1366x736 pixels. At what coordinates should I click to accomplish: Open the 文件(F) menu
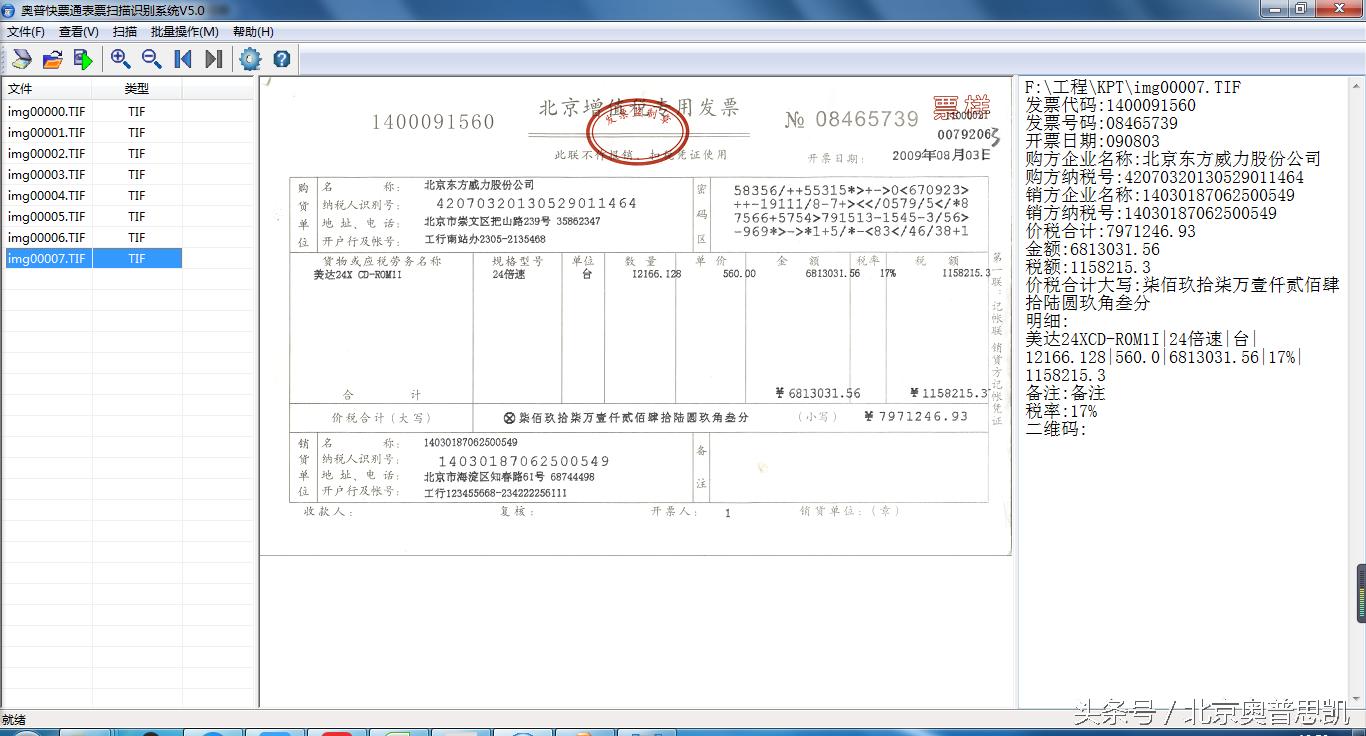tap(26, 31)
